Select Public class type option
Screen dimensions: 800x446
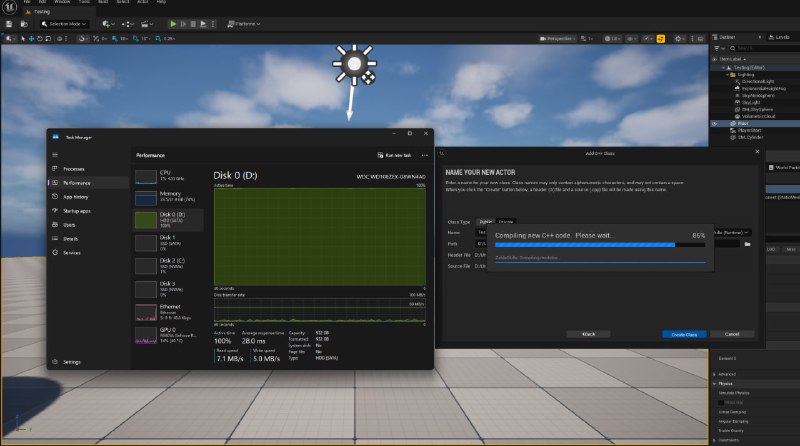pyautogui.click(x=486, y=222)
